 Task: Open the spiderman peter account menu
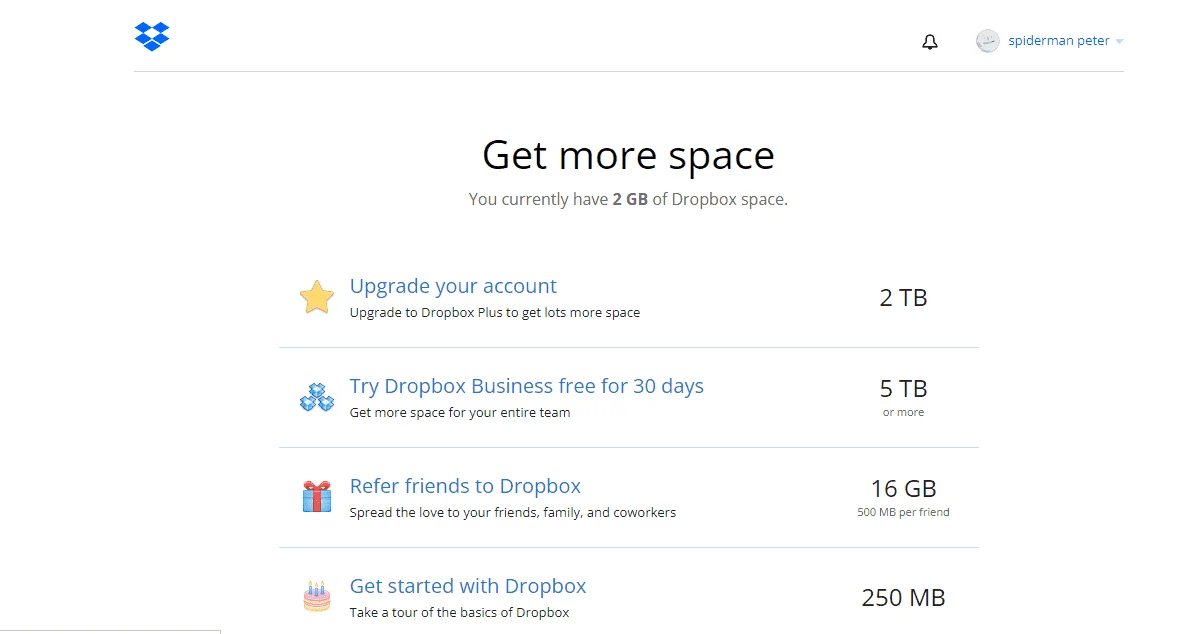pos(1059,41)
